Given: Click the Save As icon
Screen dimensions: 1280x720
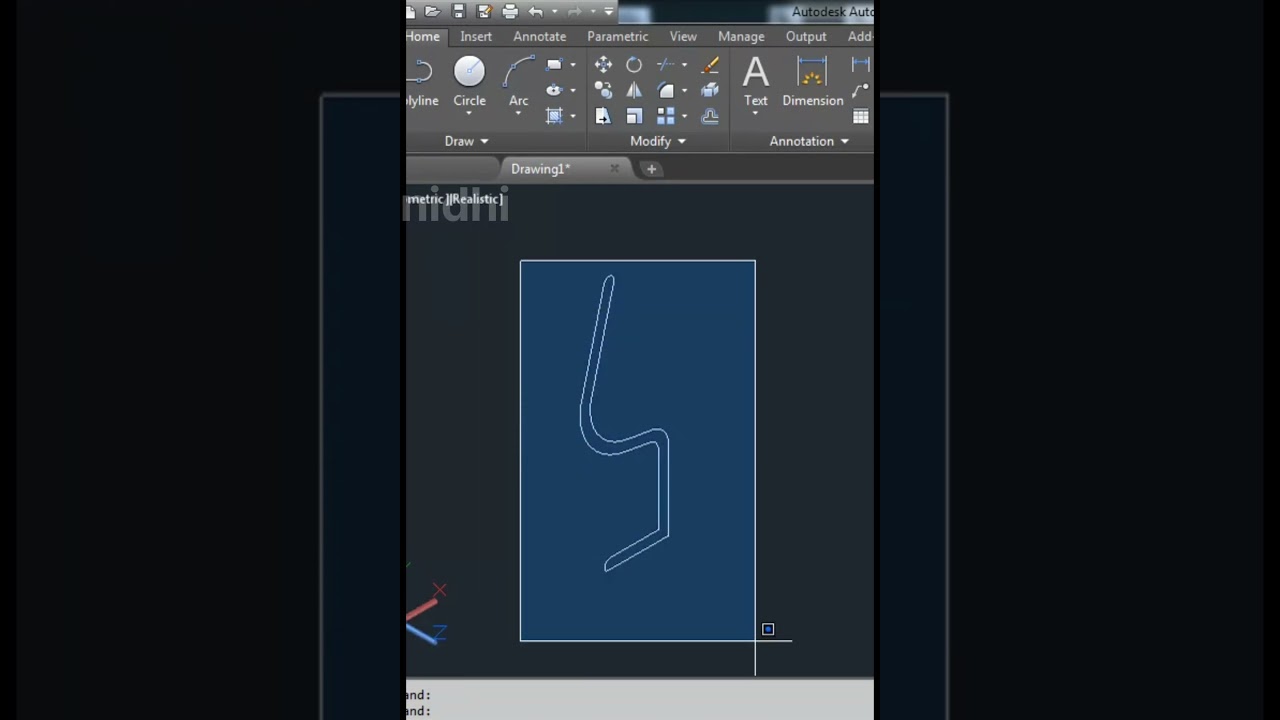Looking at the screenshot, I should point(484,12).
